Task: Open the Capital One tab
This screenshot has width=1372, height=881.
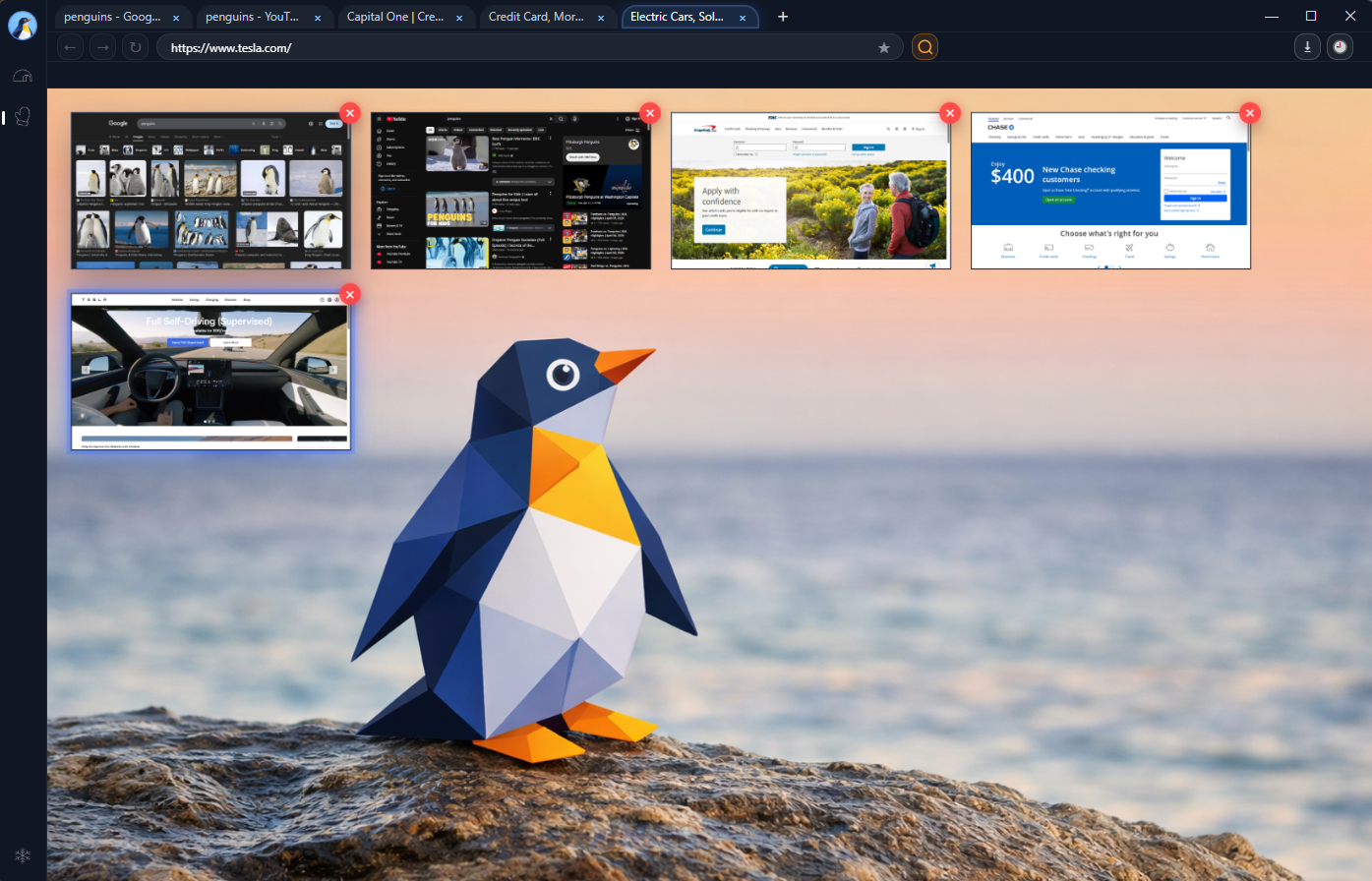Action: (391, 17)
